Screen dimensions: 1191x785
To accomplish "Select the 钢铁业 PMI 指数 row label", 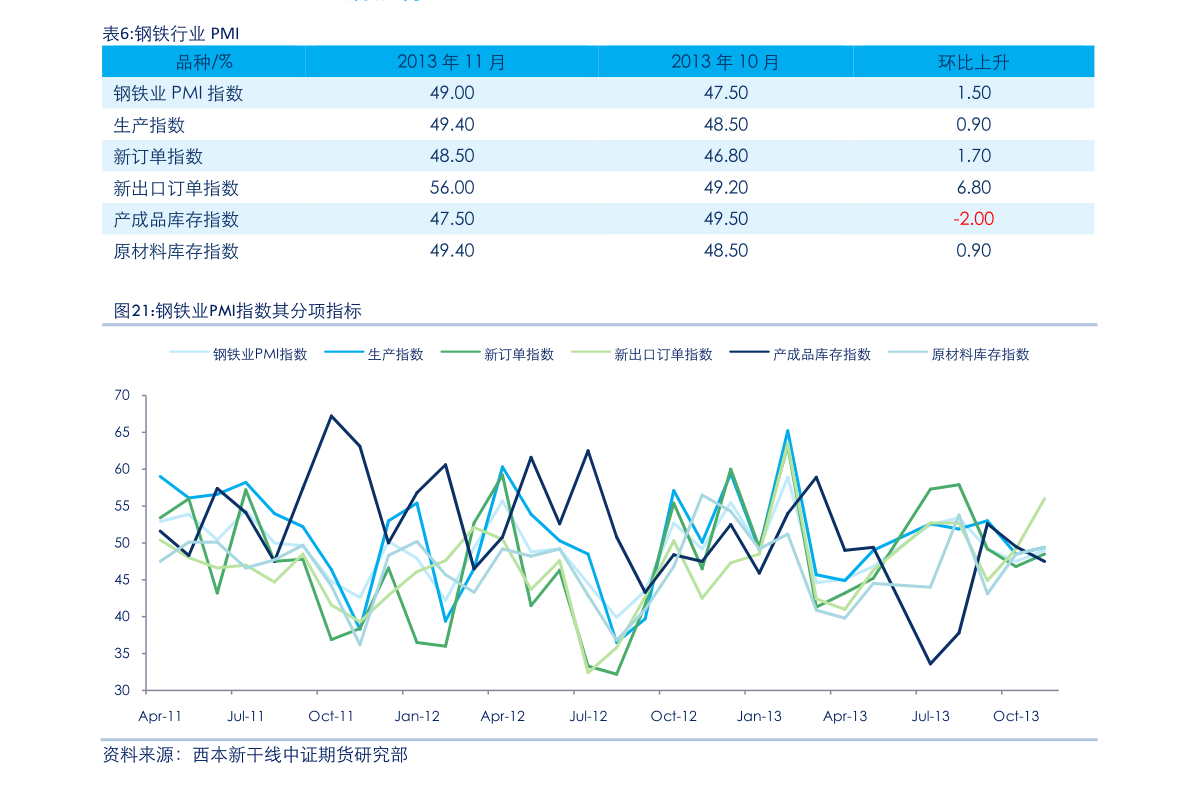I will 178,93.
